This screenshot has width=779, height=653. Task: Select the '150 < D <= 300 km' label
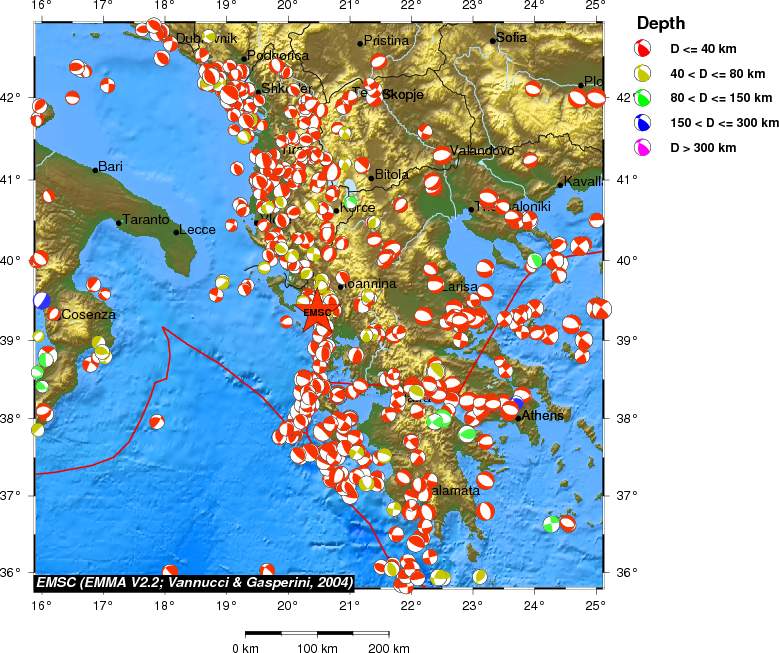[724, 123]
